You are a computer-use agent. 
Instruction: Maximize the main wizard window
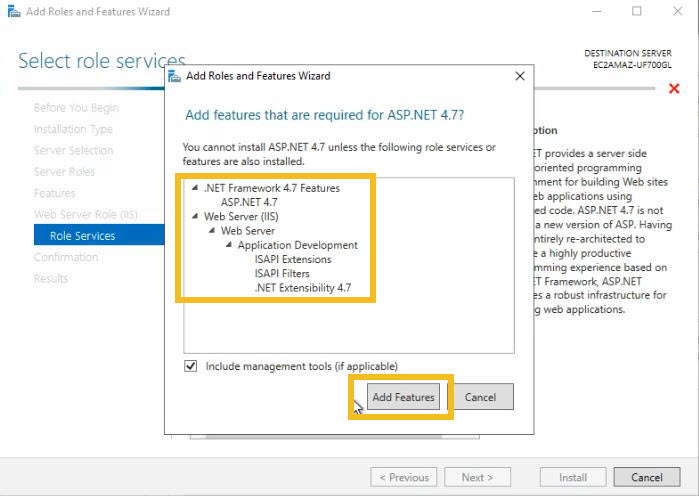point(637,11)
